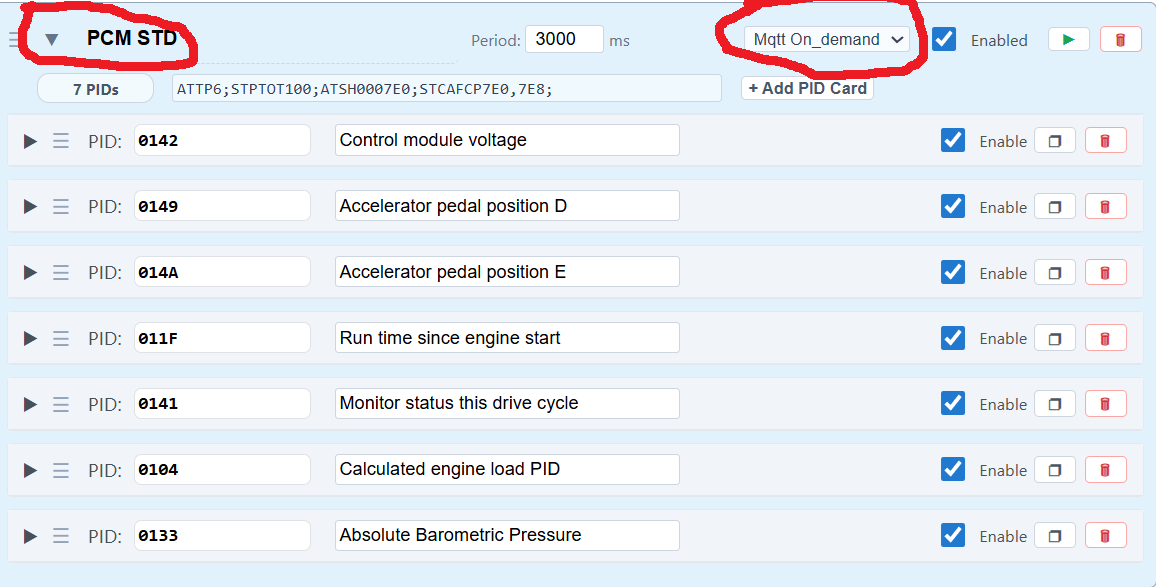Grab the drag handle of PID 0149 row
The height and width of the screenshot is (587, 1156).
tap(60, 206)
